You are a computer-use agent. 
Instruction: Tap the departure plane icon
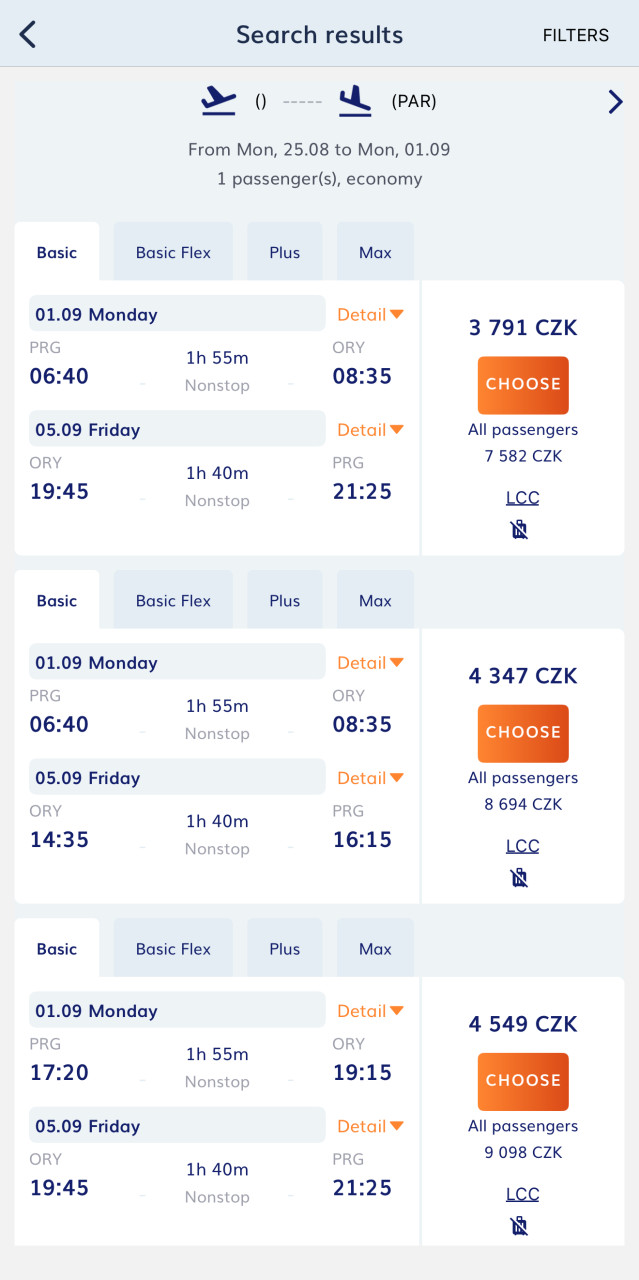point(219,100)
